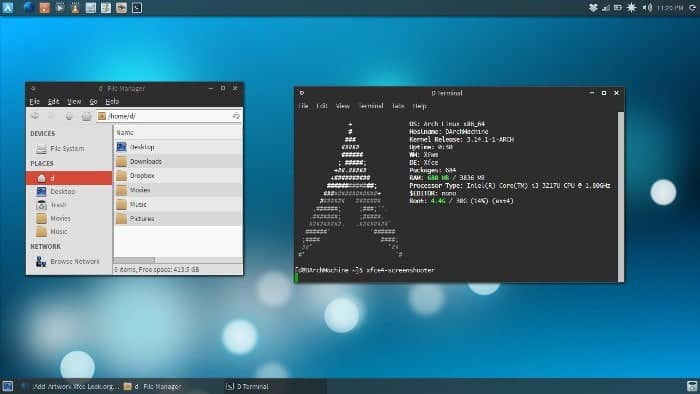Go back in File Manager
This screenshot has height=394, width=700.
[35, 116]
